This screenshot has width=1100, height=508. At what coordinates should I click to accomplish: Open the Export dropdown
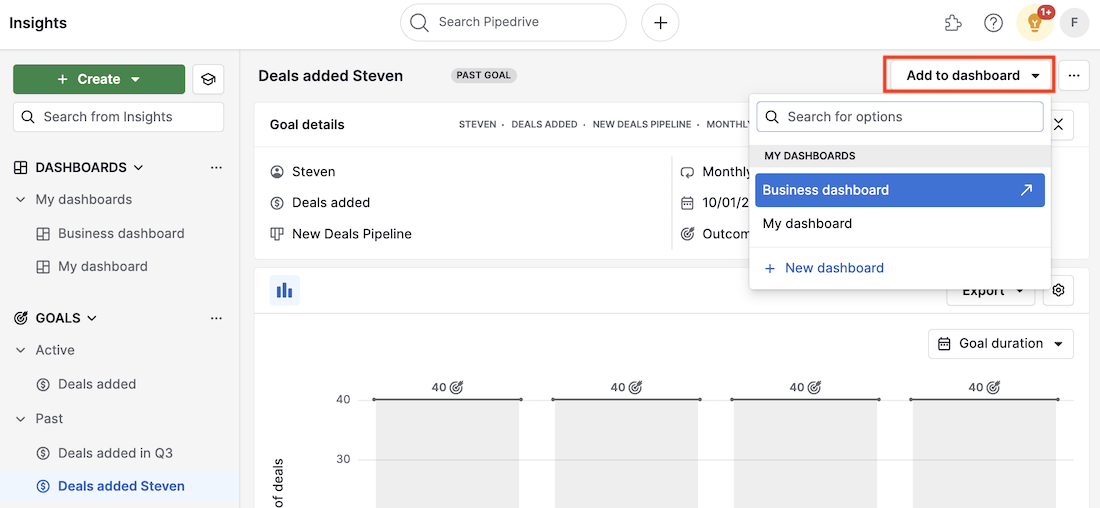click(x=991, y=290)
